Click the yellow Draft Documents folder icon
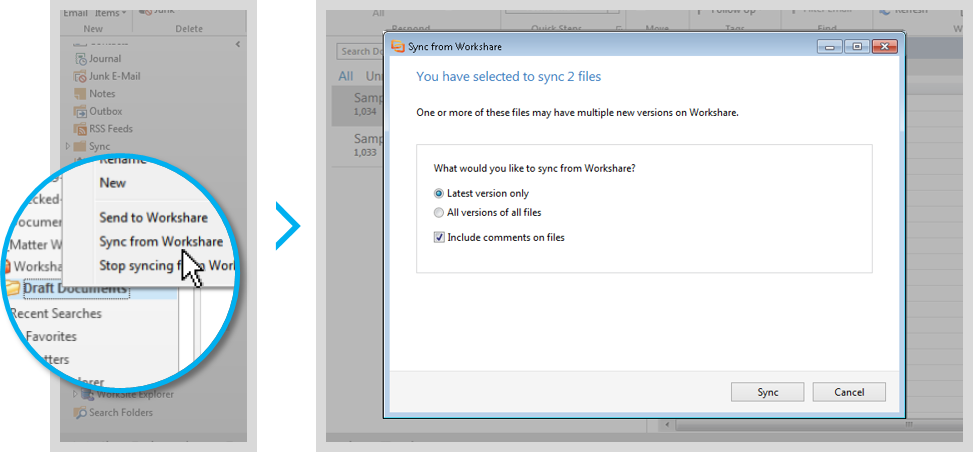Screen dimensions: 973x452 click(12, 288)
